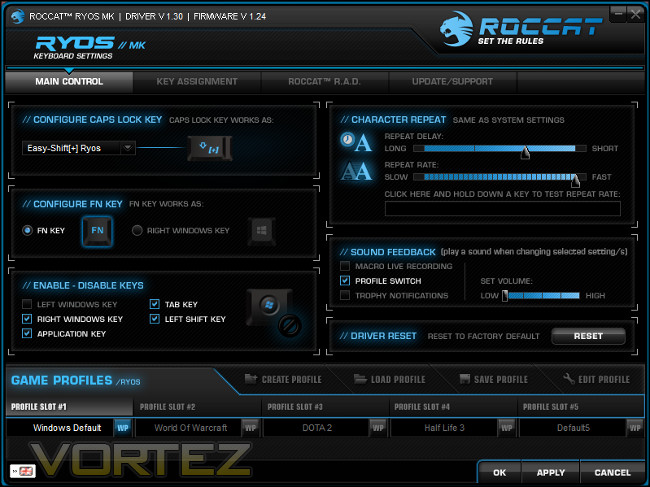
Task: Click the WP icon beside Windows Default
Action: point(123,428)
